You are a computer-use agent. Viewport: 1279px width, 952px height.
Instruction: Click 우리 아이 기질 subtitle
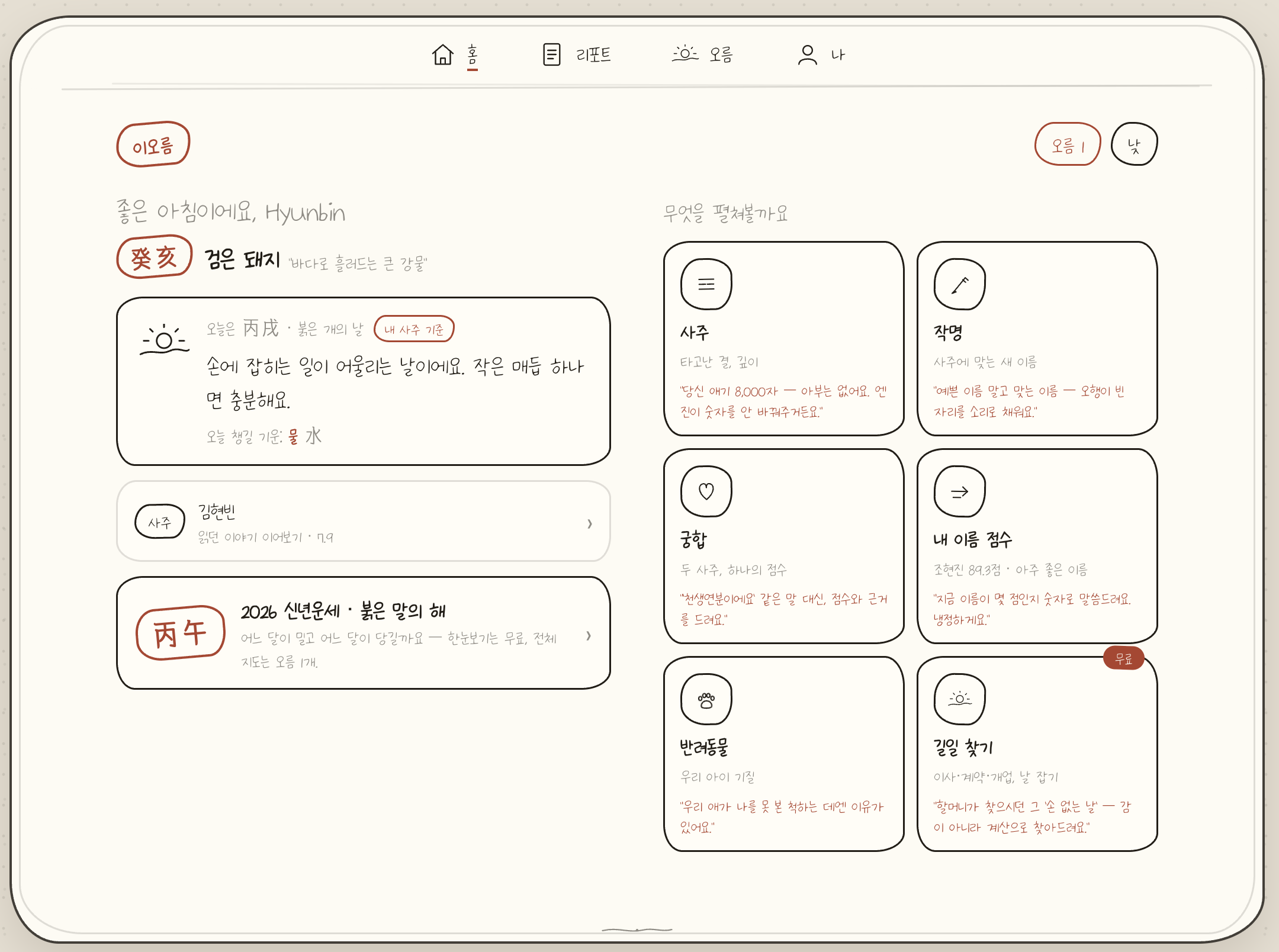point(718,777)
